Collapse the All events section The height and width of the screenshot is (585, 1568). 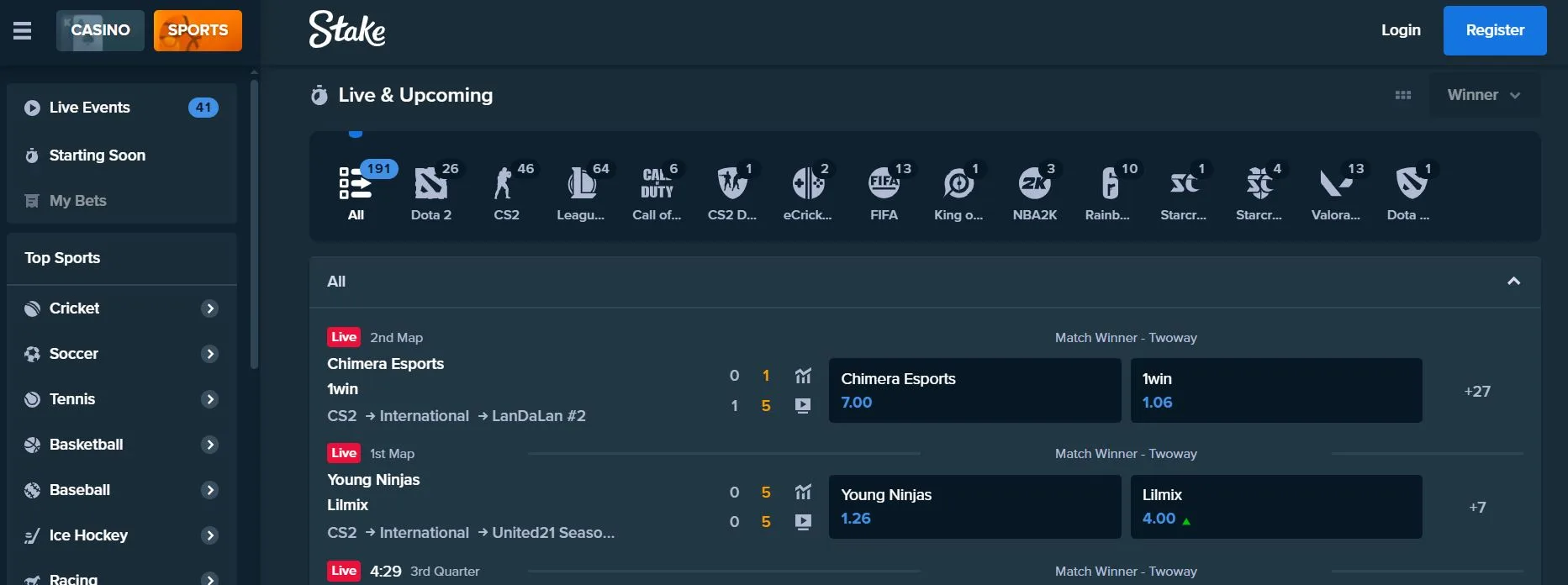pos(1513,282)
